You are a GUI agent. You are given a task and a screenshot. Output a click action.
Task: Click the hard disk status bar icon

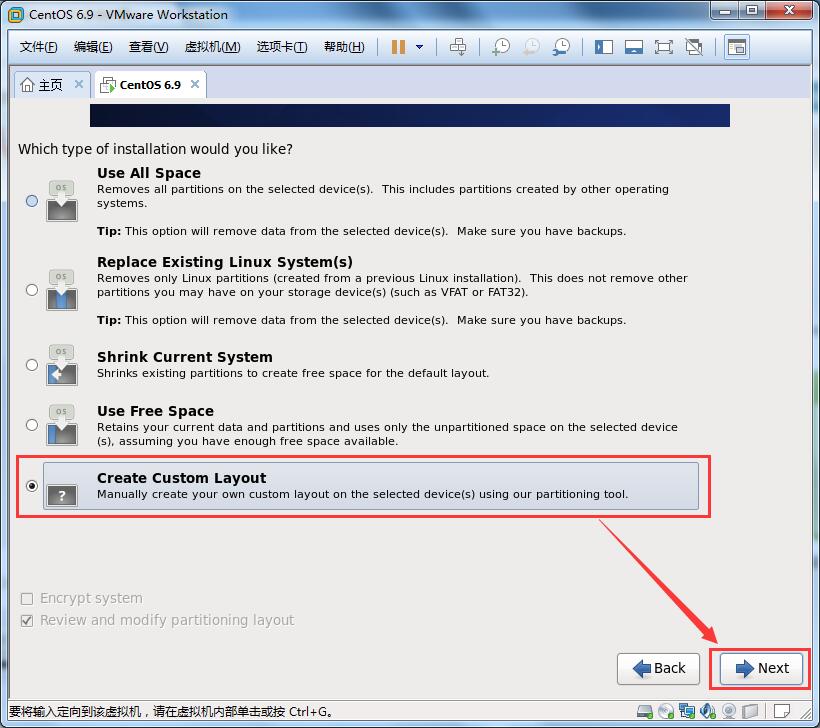[x=645, y=711]
